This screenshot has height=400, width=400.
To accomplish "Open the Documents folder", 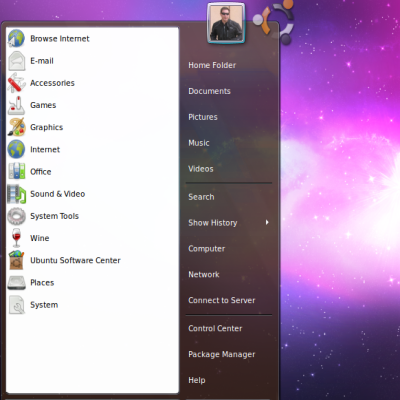I will pyautogui.click(x=209, y=91).
